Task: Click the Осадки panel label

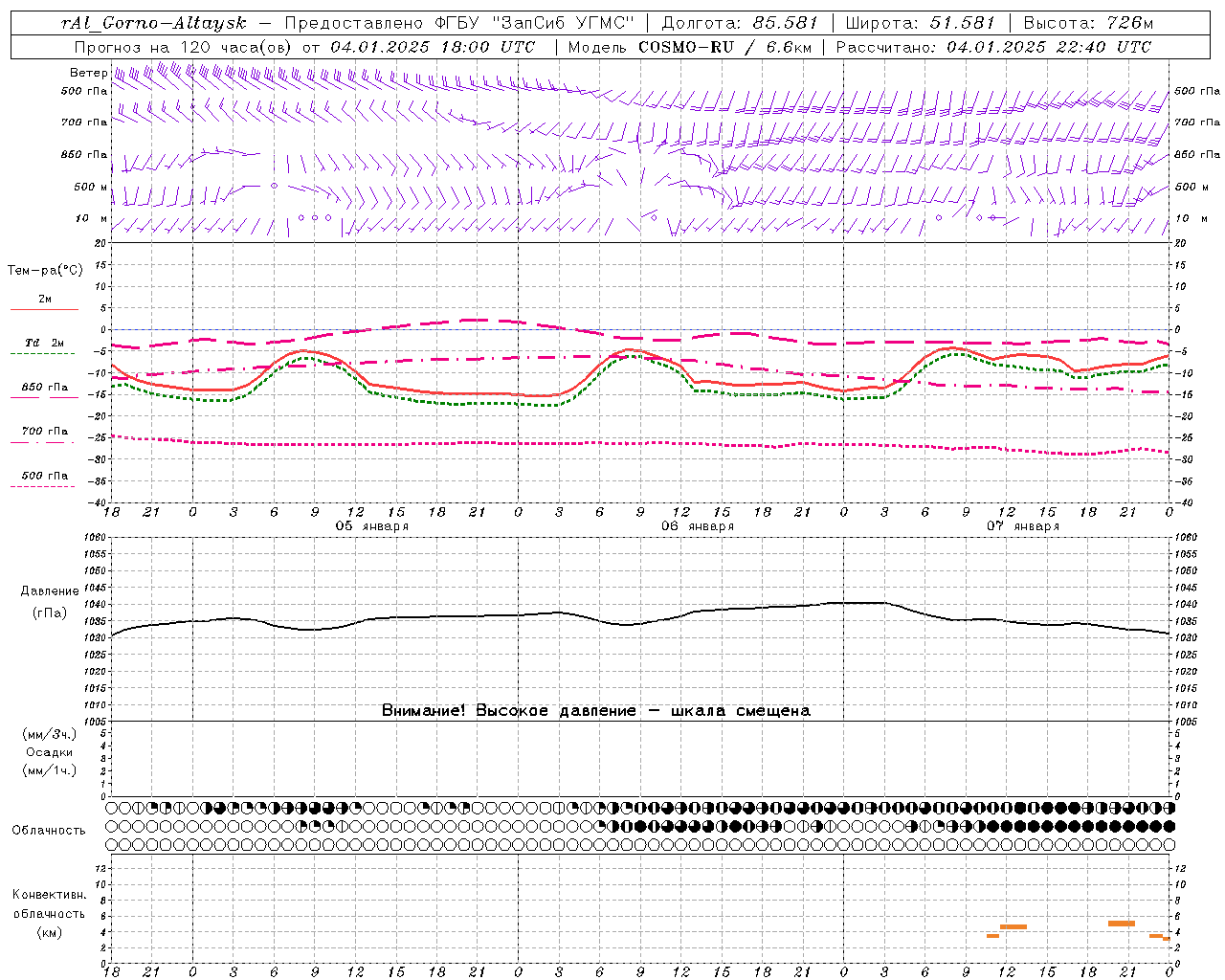Action: (50, 752)
